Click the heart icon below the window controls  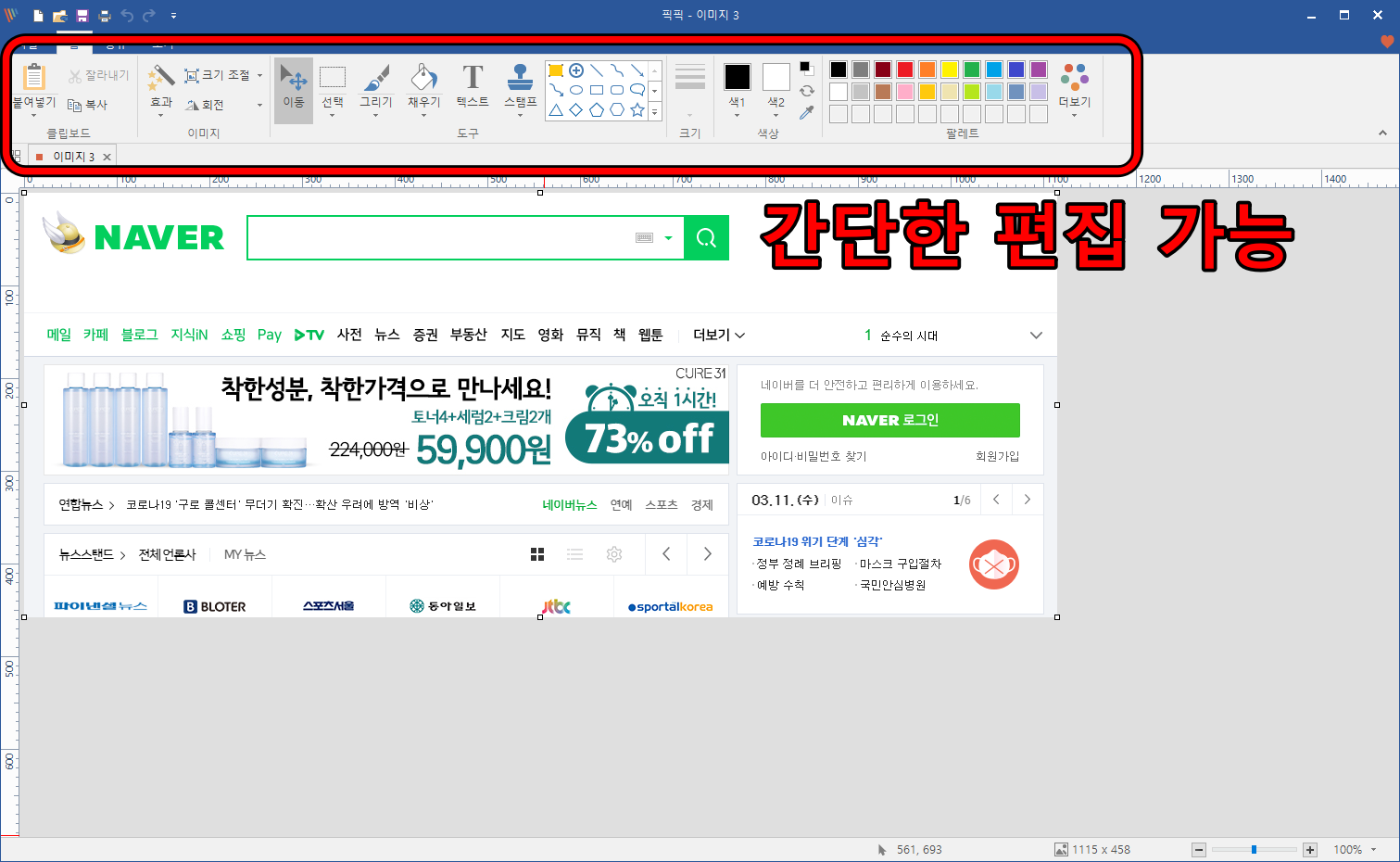[x=1387, y=42]
